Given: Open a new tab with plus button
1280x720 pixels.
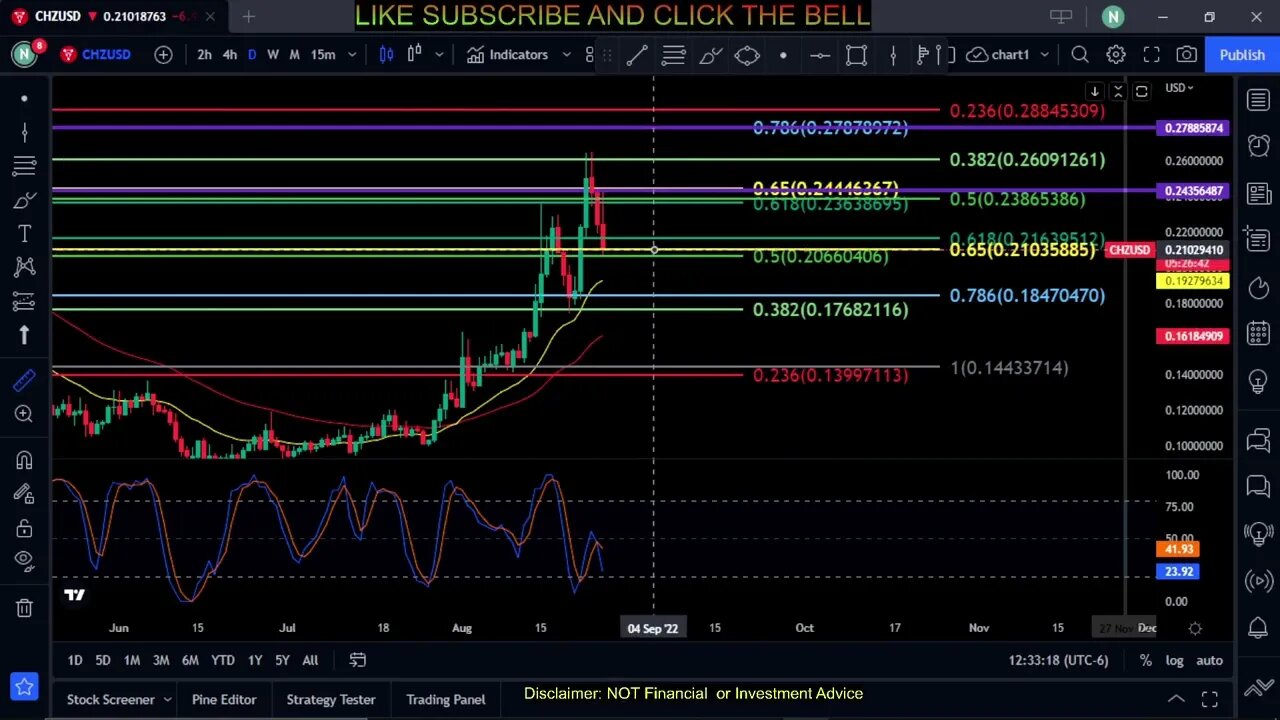Looking at the screenshot, I should [x=249, y=16].
